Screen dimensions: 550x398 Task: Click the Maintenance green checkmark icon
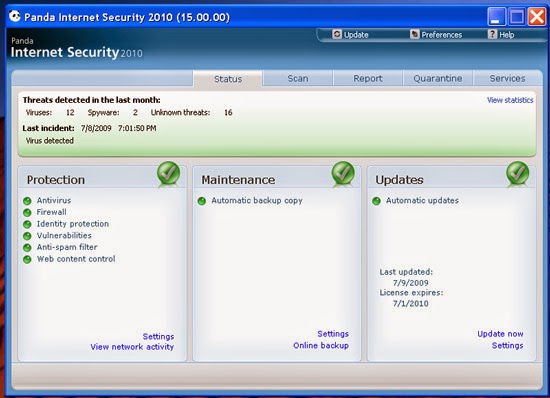click(343, 173)
